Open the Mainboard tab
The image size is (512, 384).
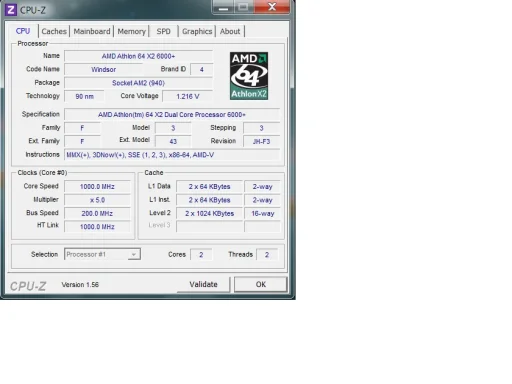point(92,31)
